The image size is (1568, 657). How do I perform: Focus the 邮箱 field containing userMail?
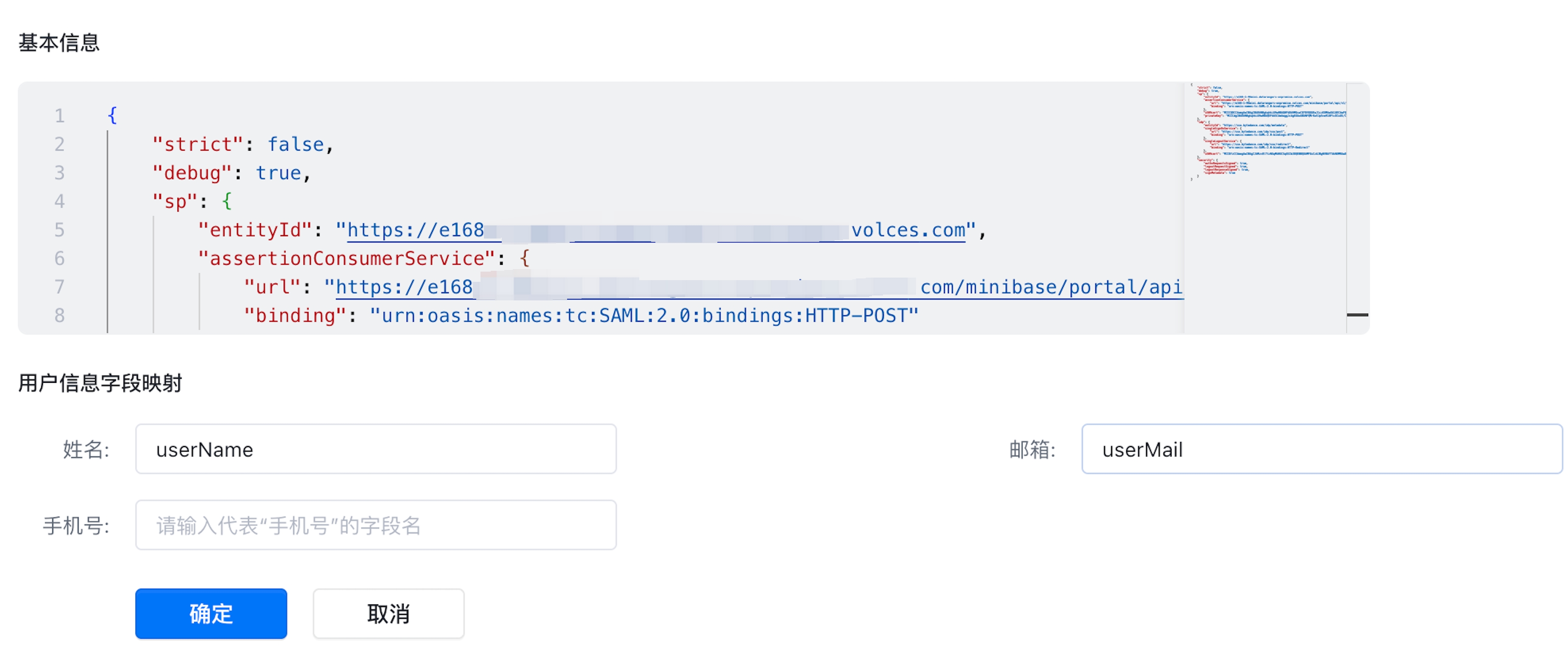coord(1321,449)
